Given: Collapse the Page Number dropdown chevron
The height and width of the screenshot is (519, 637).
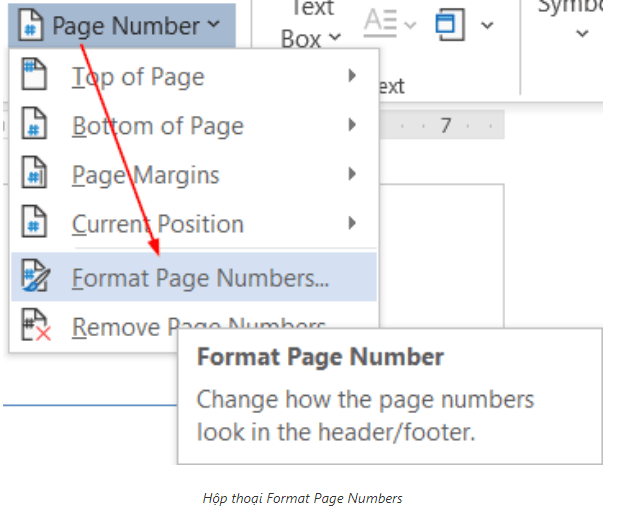Looking at the screenshot, I should pyautogui.click(x=216, y=24).
